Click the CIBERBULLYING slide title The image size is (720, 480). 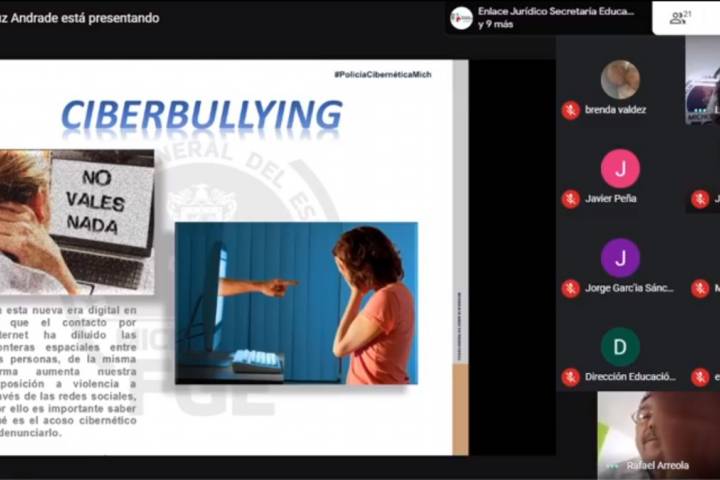(201, 116)
